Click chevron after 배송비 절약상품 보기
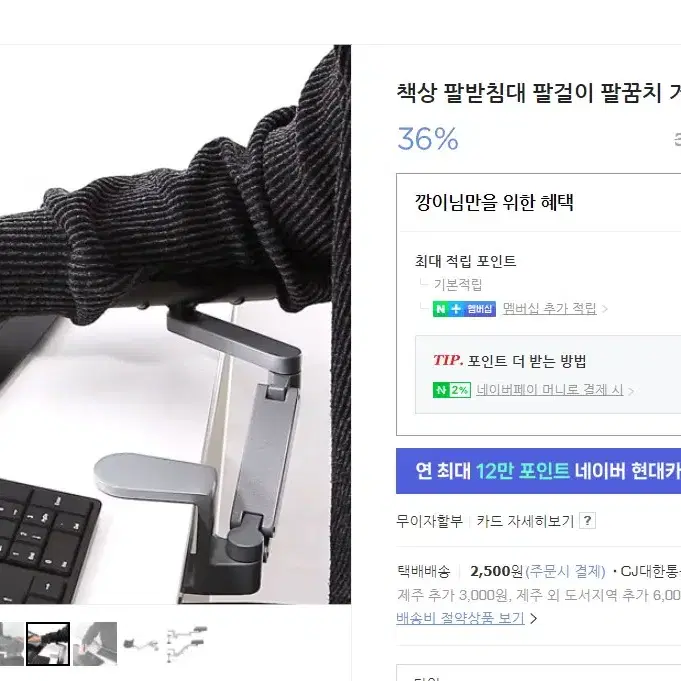 coord(534,618)
